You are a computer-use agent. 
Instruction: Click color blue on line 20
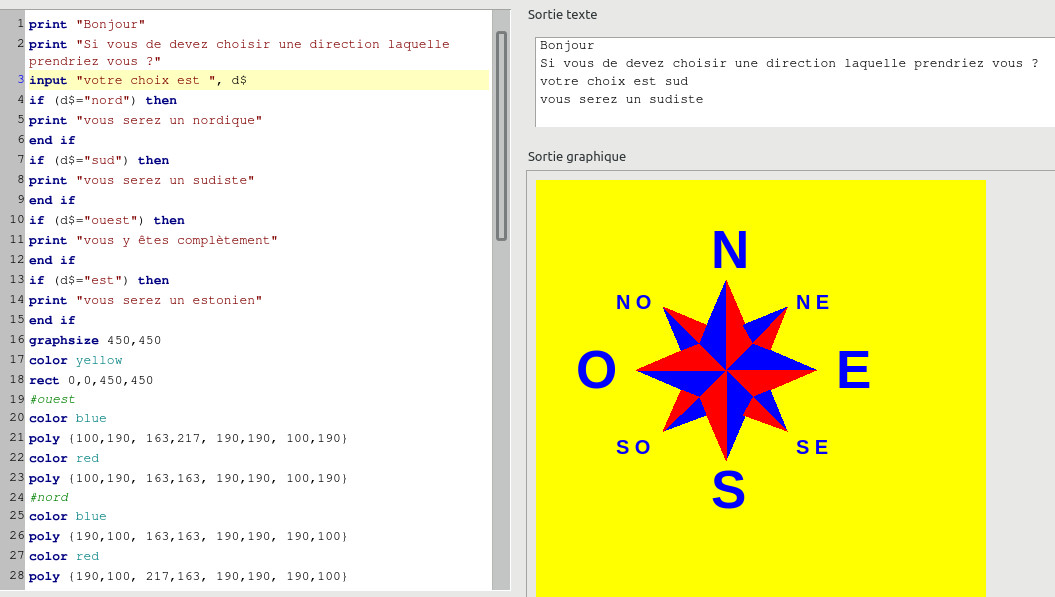click(x=67, y=418)
